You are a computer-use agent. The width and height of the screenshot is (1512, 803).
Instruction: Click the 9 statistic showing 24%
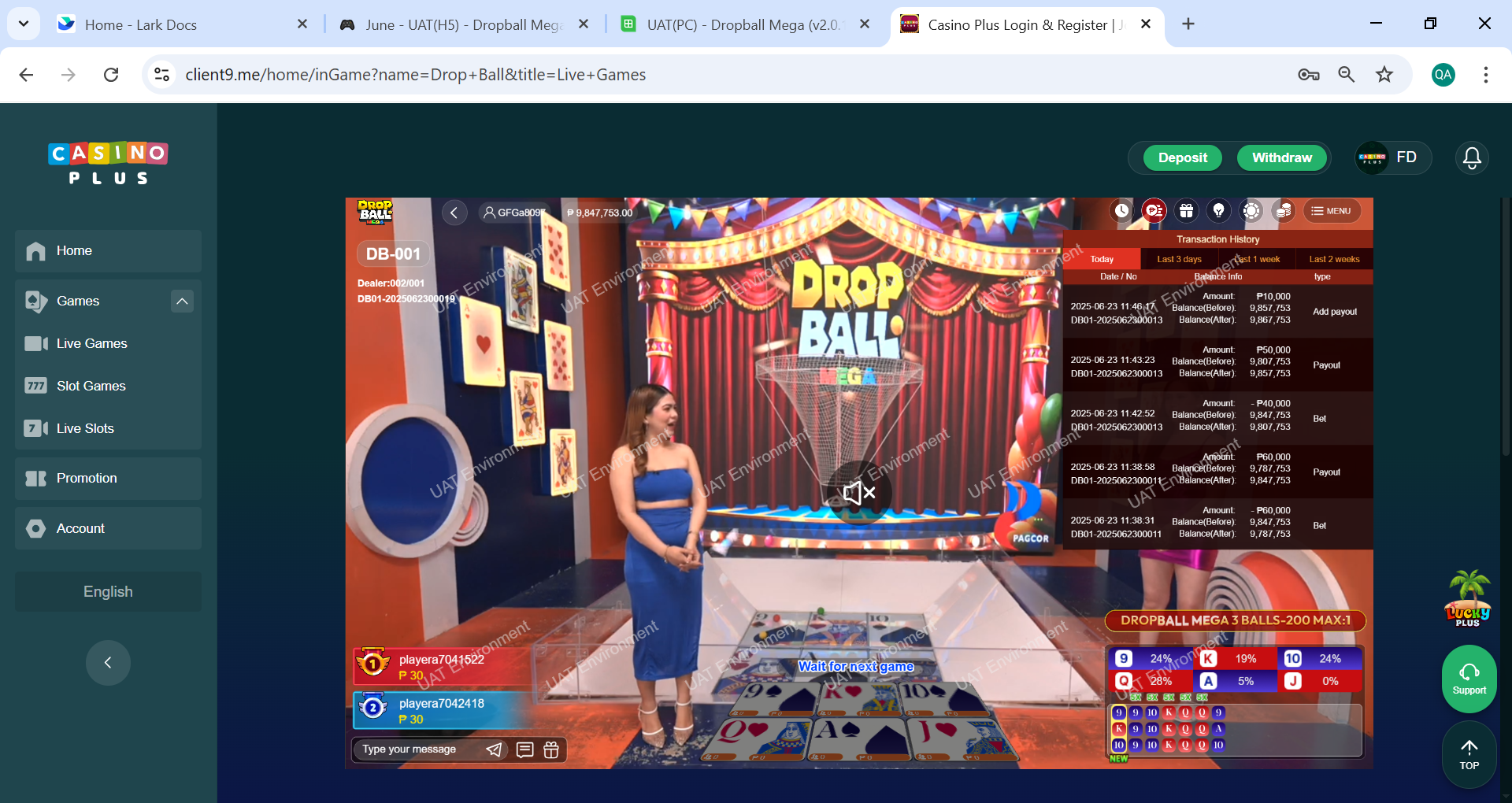(x=1150, y=659)
